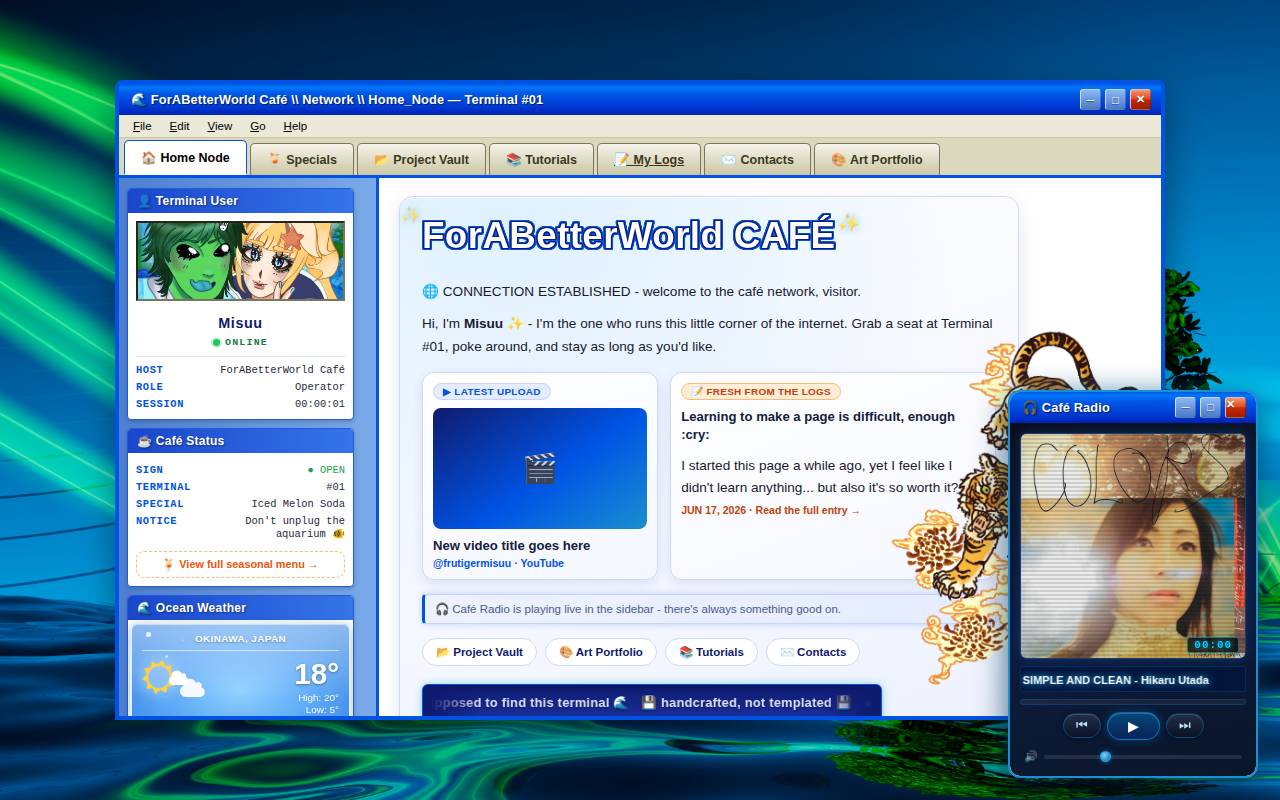Click the 'handcrafted, not templated' ticker text
1280x800 pixels.
[x=746, y=703]
